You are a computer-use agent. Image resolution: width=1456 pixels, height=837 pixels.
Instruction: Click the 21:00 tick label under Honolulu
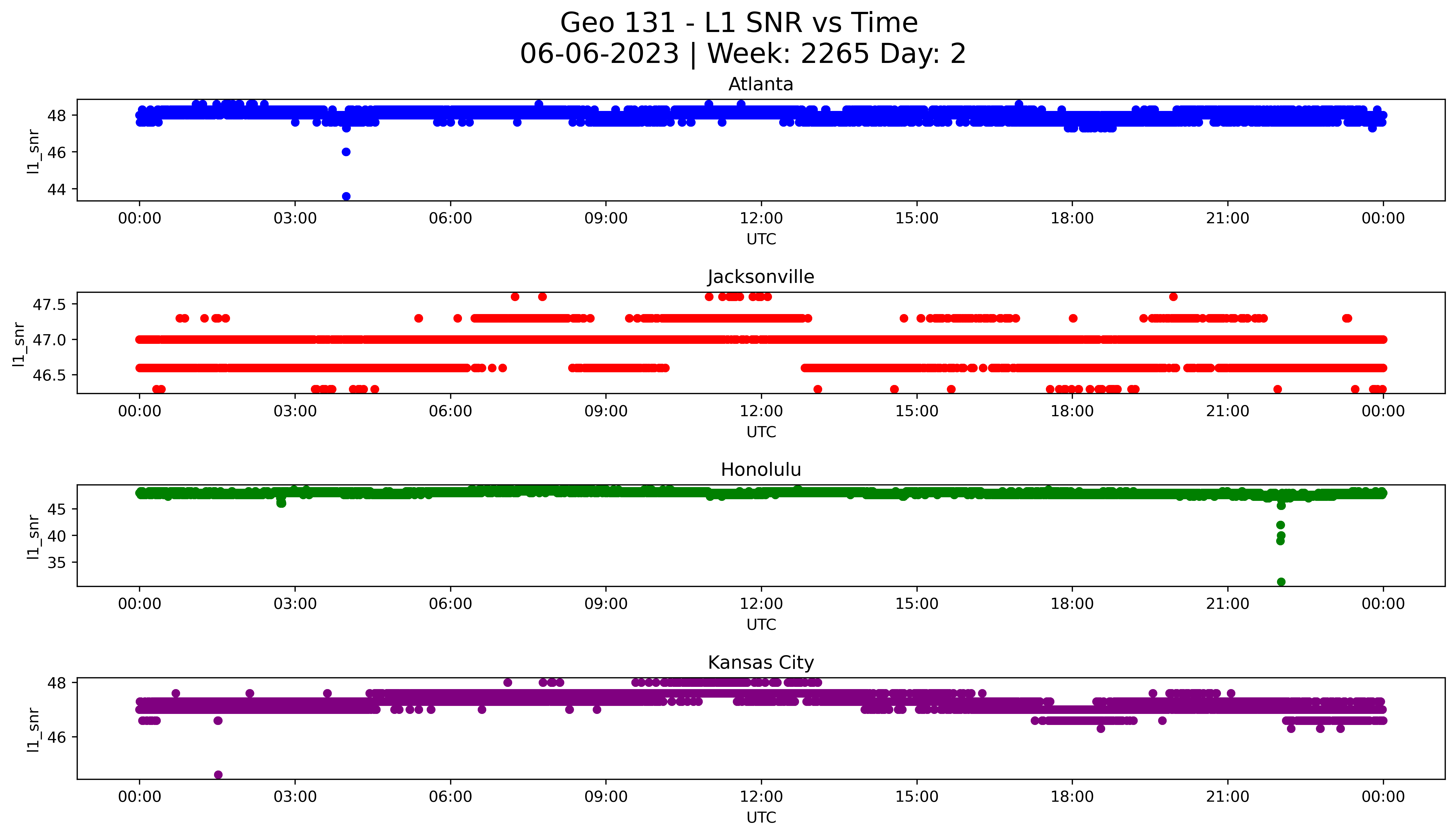tap(1227, 604)
